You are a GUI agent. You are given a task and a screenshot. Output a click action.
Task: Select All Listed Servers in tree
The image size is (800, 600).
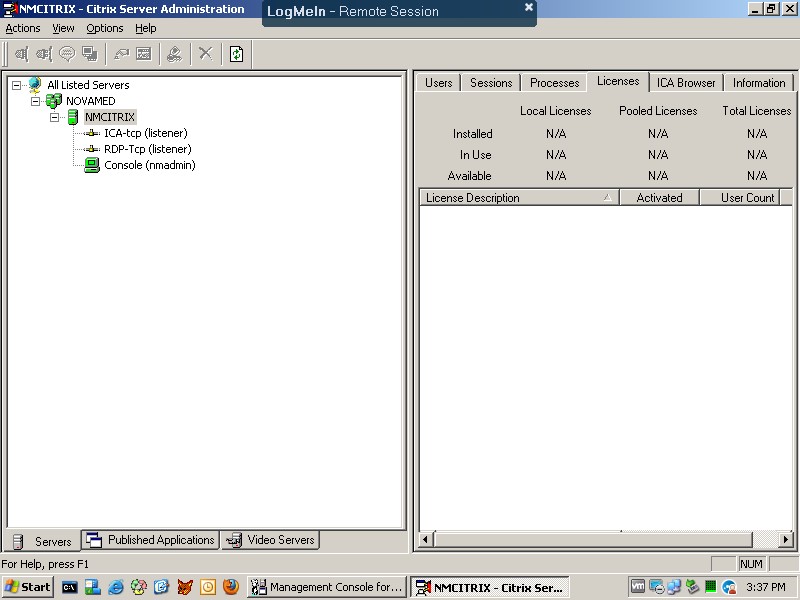(x=88, y=85)
